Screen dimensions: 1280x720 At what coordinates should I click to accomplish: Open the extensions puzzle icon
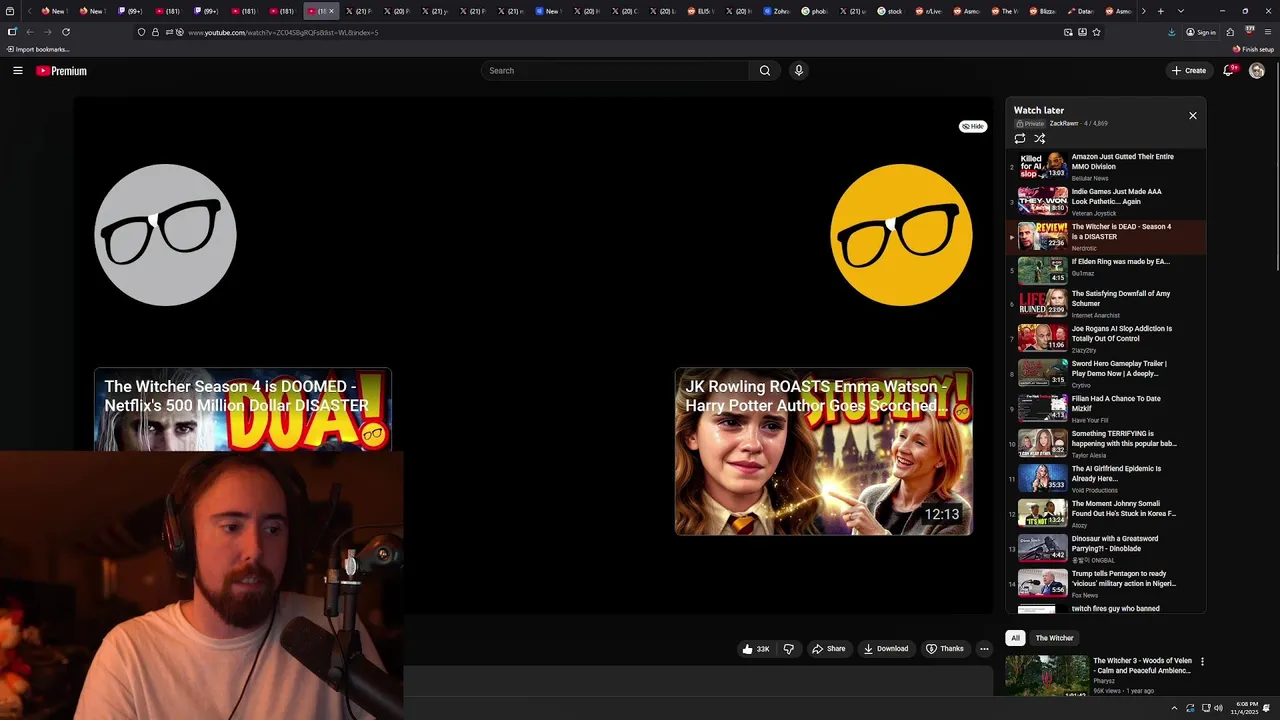[x=1232, y=32]
